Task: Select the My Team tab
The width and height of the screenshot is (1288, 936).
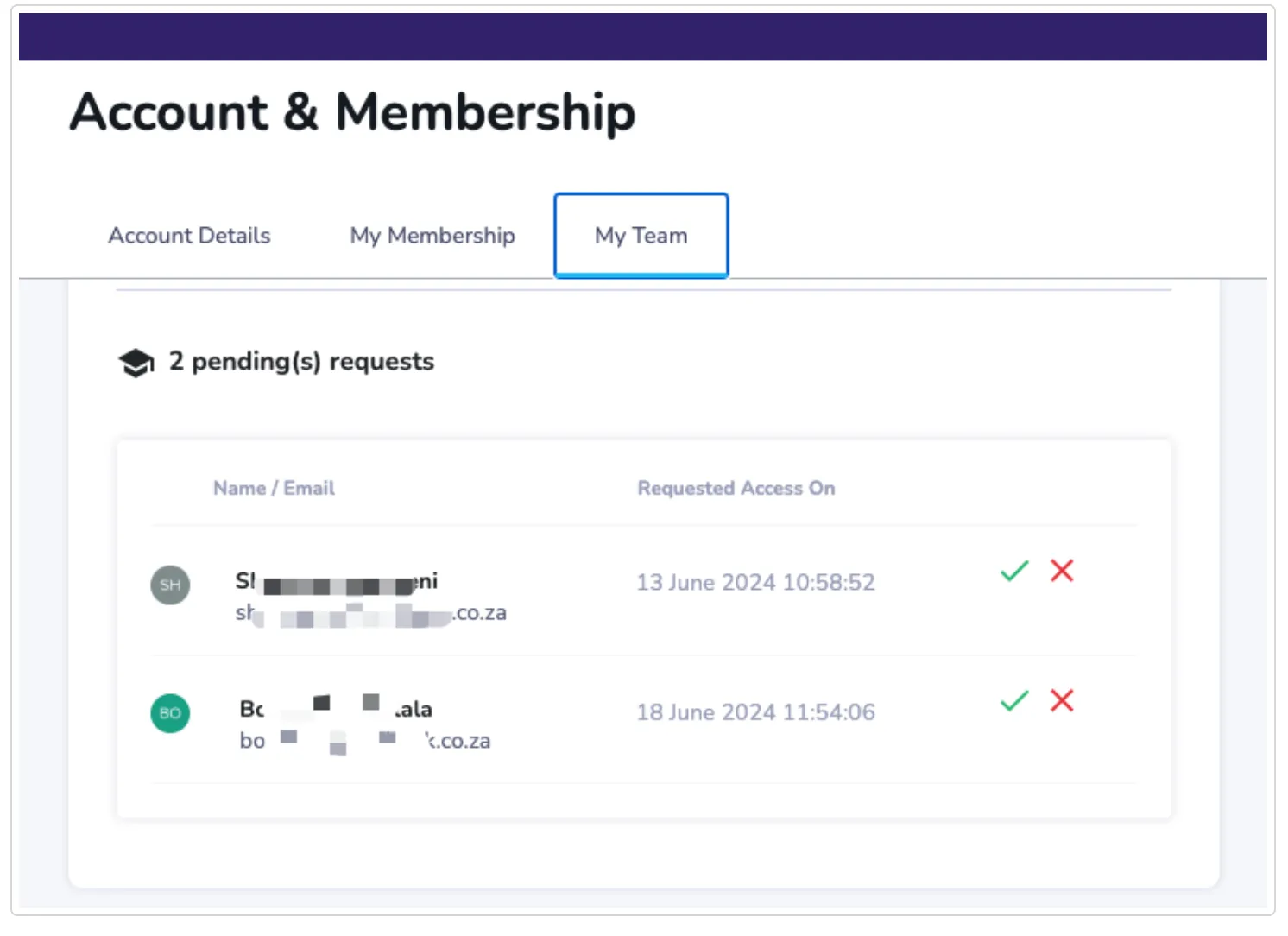Action: click(641, 236)
